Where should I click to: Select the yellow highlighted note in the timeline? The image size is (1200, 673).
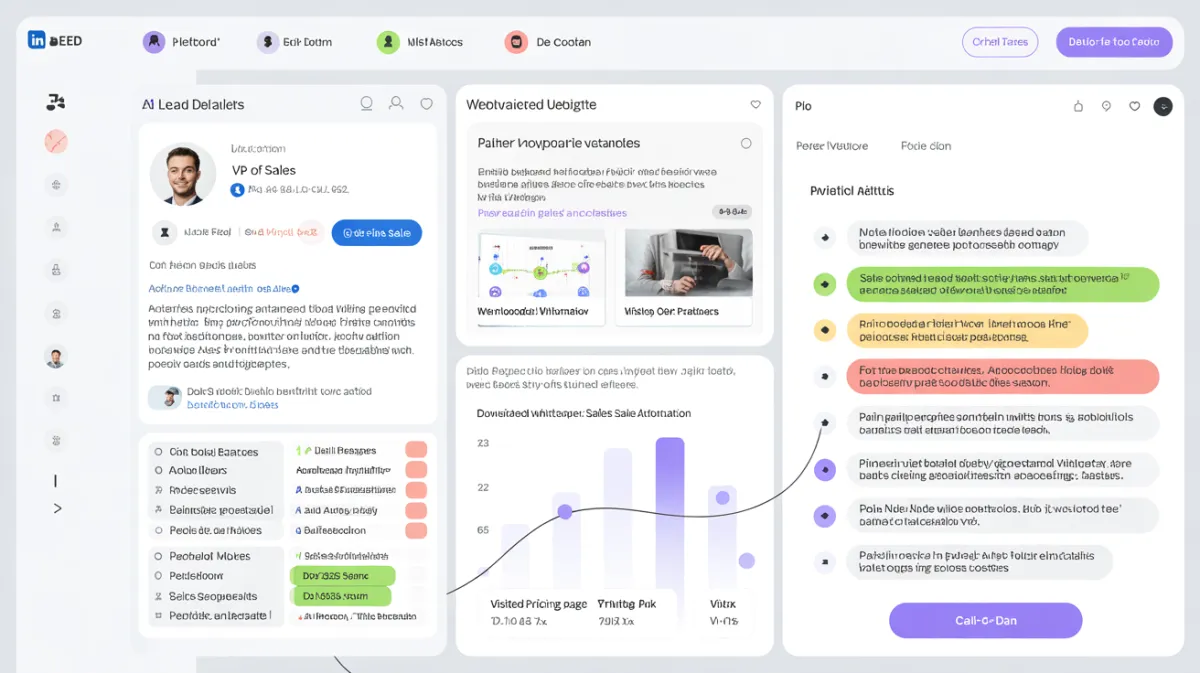point(967,330)
